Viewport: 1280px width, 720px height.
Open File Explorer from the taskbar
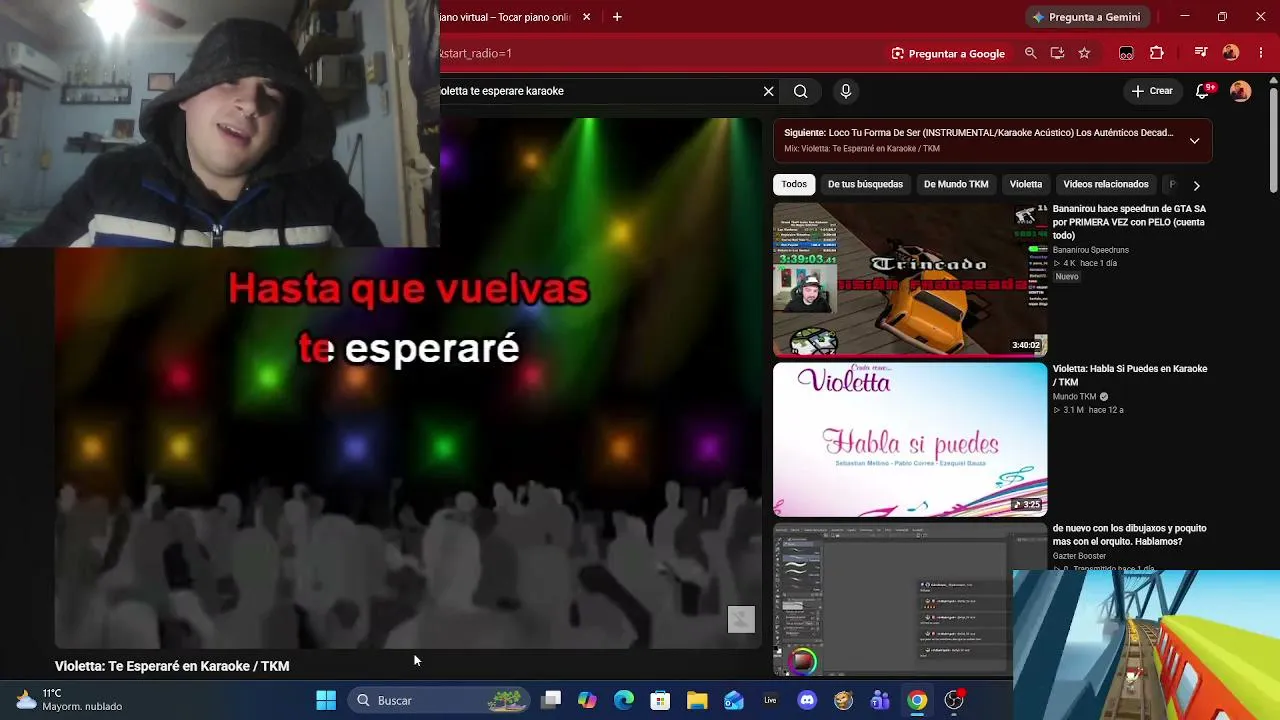(697, 700)
